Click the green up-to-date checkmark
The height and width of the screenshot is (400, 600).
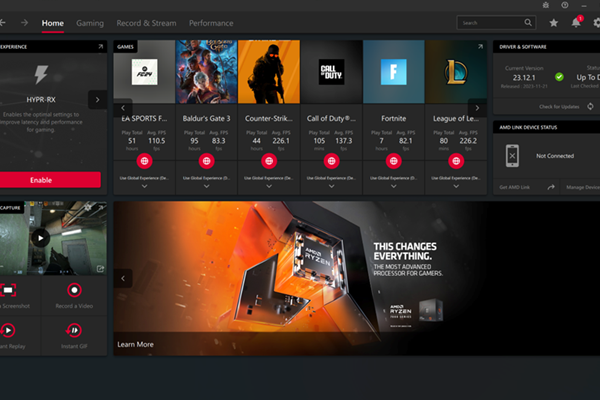coord(559,77)
